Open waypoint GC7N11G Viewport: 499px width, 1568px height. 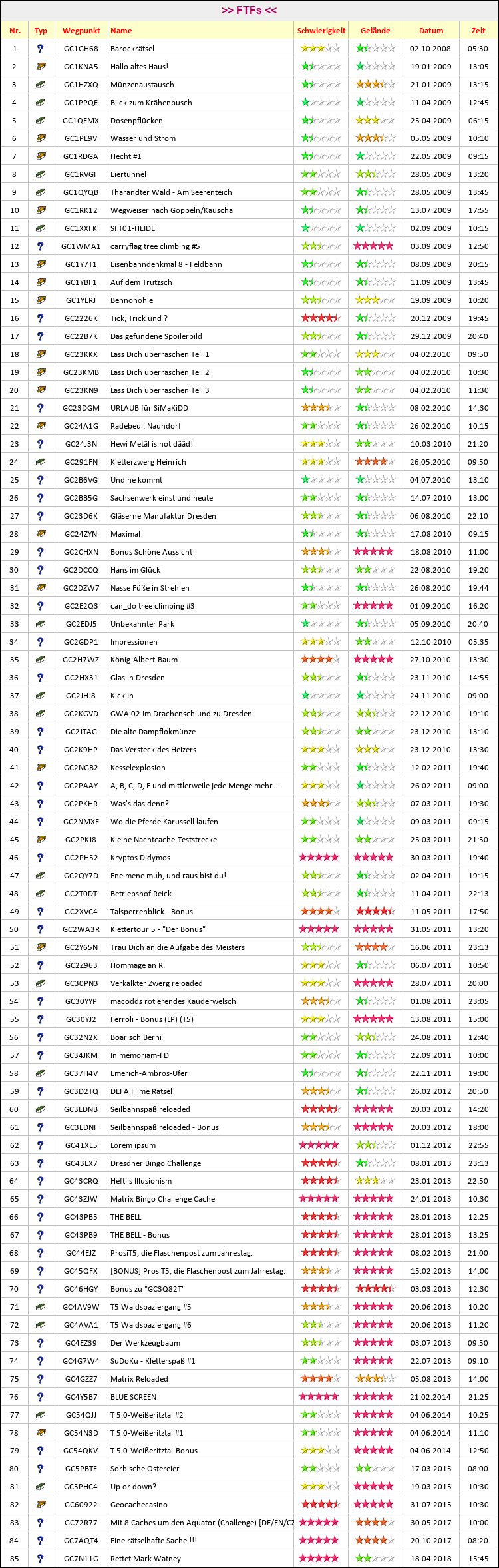(81, 1559)
